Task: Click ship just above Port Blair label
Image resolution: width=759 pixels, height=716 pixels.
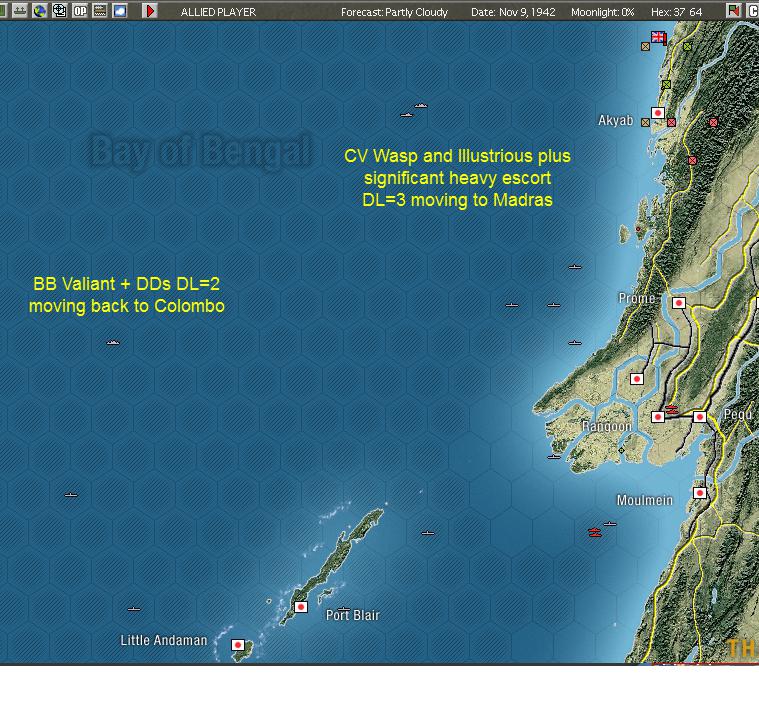Action: click(x=343, y=609)
